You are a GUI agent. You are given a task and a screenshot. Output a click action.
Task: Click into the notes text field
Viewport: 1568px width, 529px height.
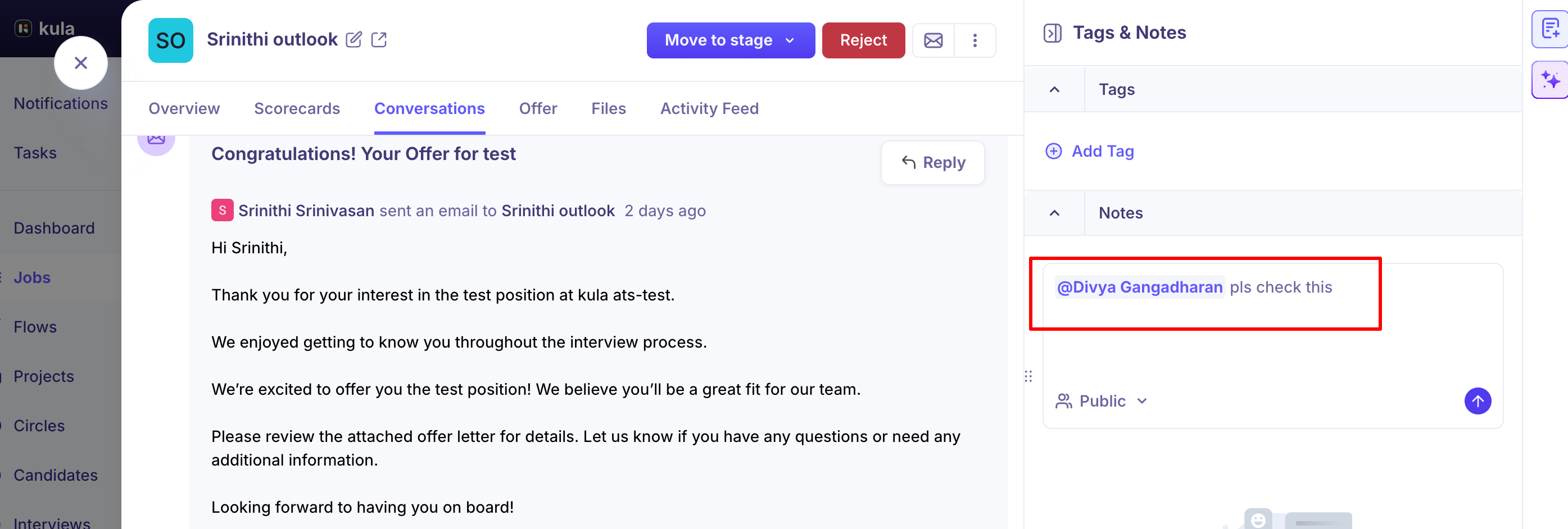[1273, 322]
